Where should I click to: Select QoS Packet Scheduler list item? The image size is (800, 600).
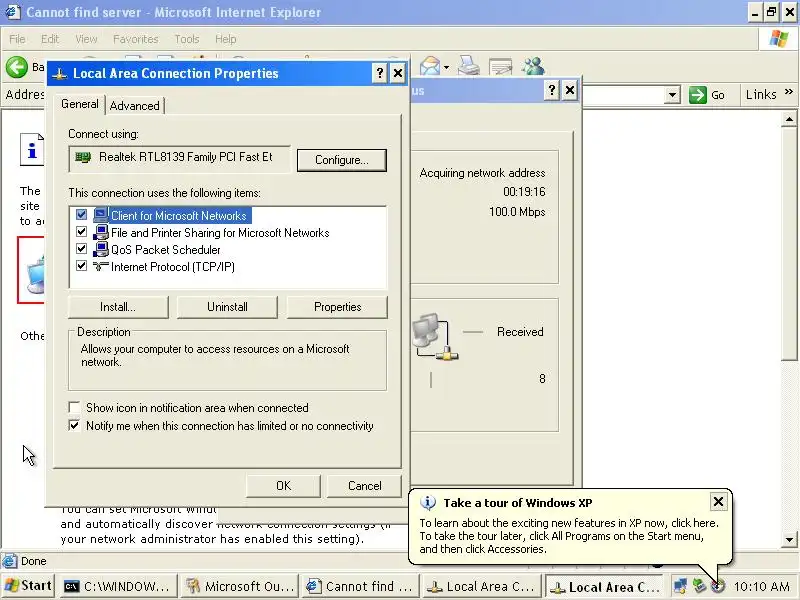click(x=166, y=249)
